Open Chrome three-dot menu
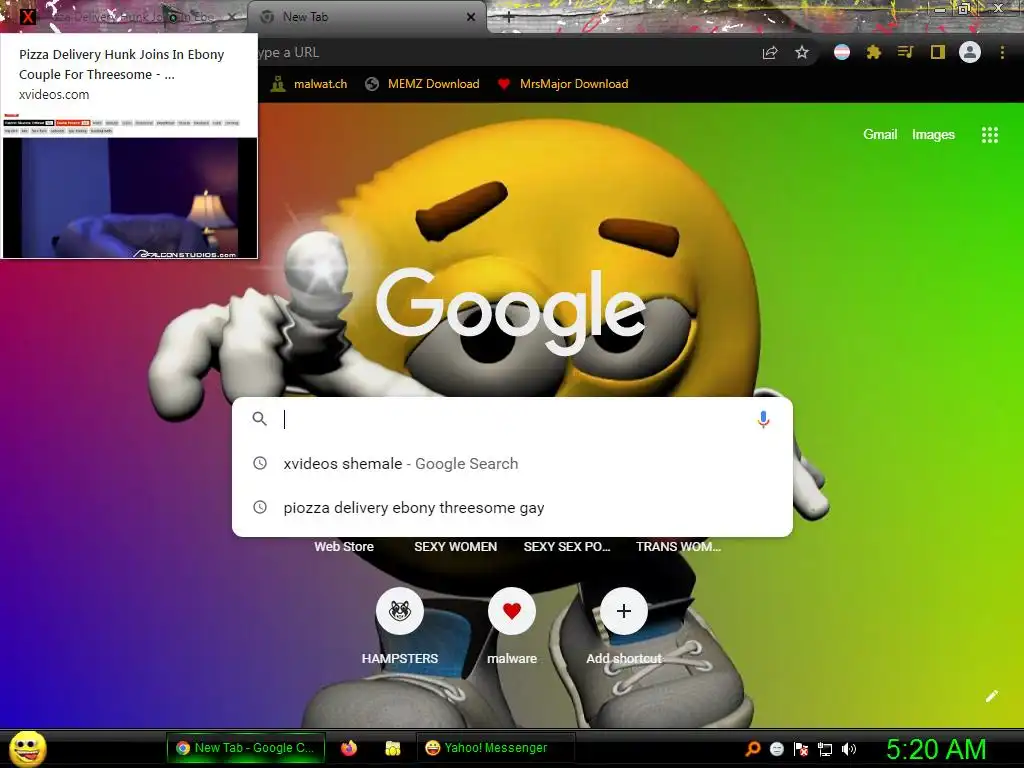Viewport: 1024px width, 768px height. (1002, 52)
